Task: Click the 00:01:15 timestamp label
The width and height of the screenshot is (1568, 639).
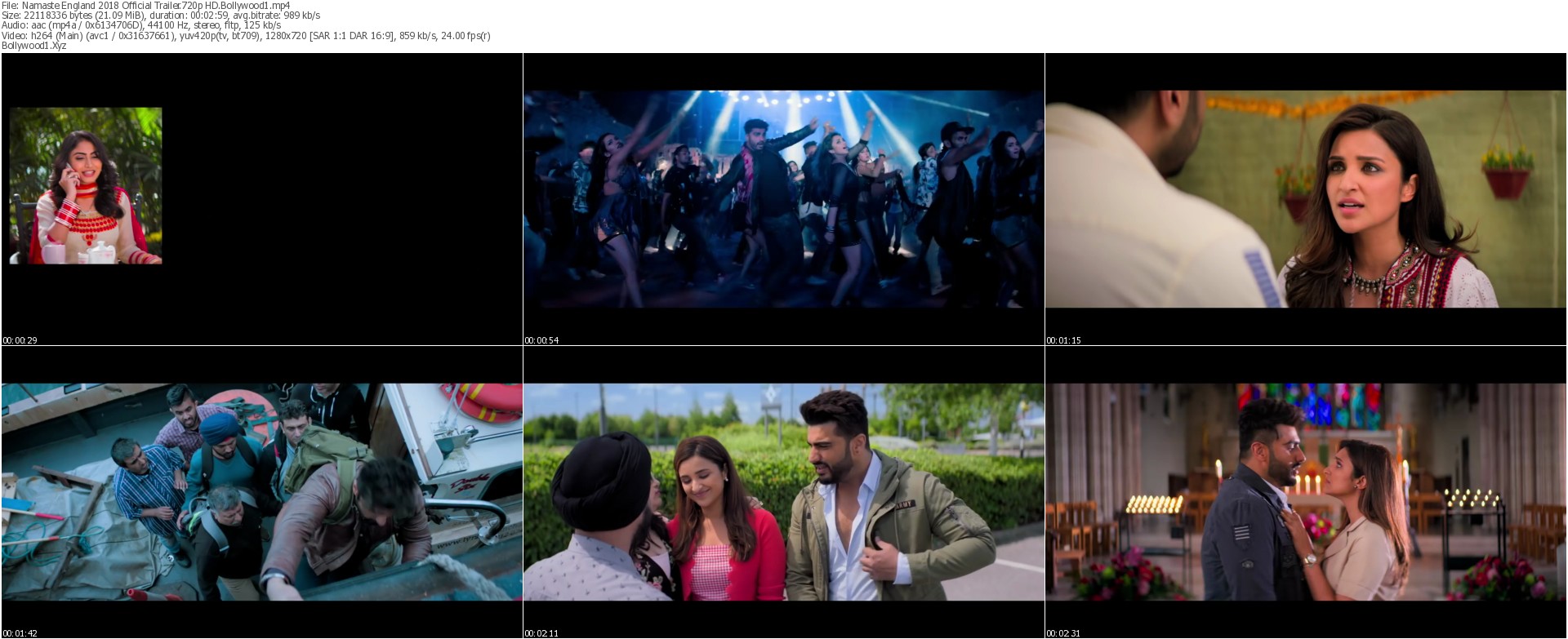Action: pos(1064,340)
